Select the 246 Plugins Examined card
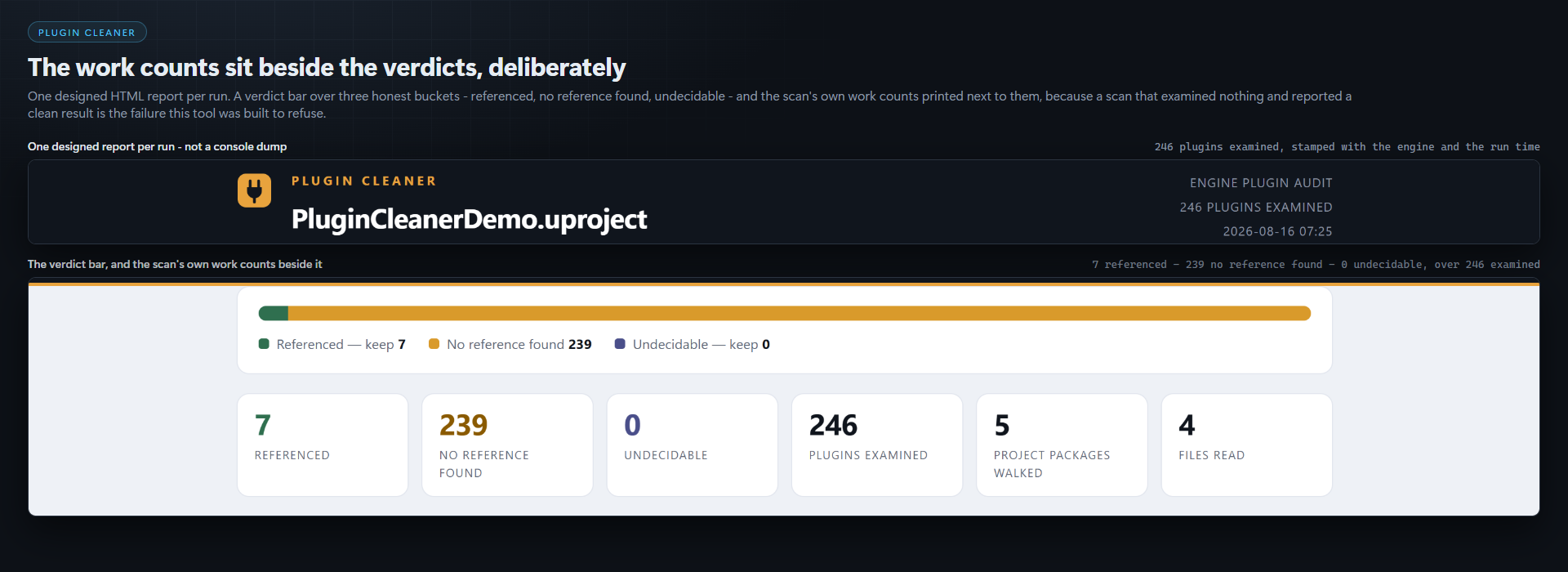Image resolution: width=1568 pixels, height=572 pixels. 877,445
